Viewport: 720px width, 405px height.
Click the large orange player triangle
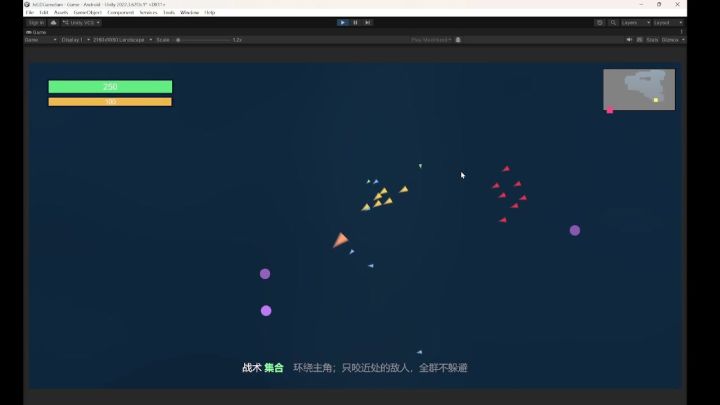click(x=340, y=240)
